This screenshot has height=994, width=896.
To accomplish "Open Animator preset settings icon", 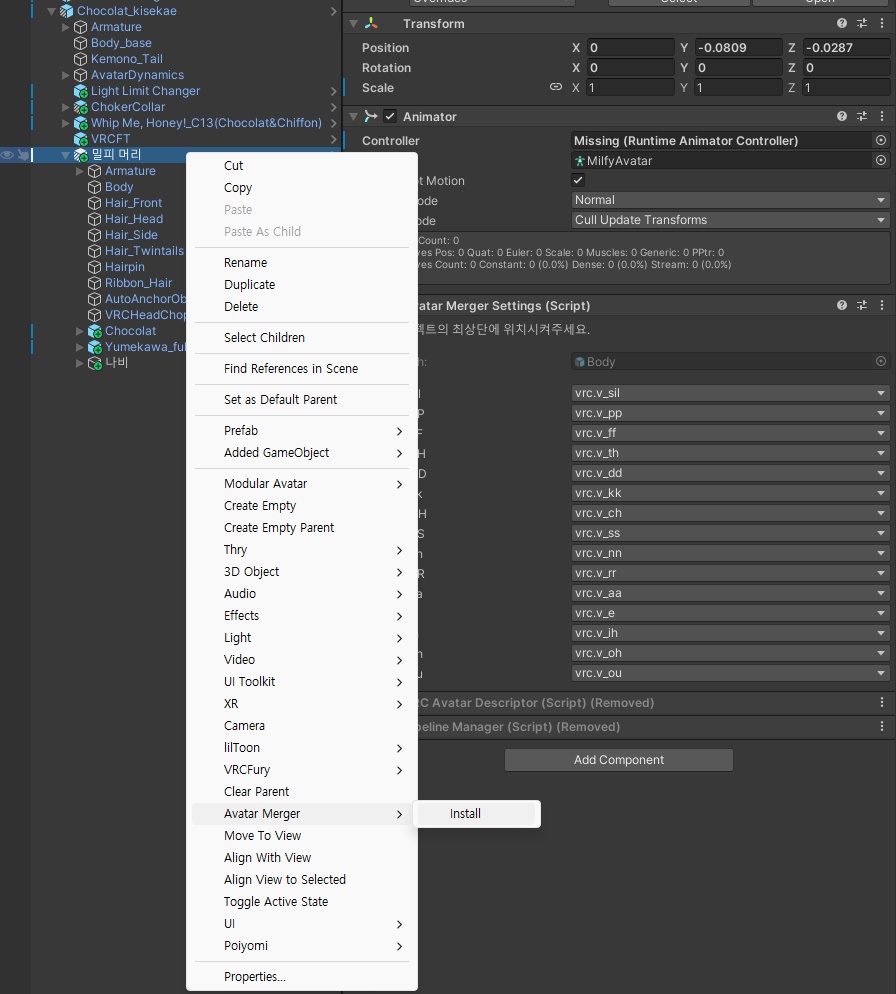I will pyautogui.click(x=862, y=116).
